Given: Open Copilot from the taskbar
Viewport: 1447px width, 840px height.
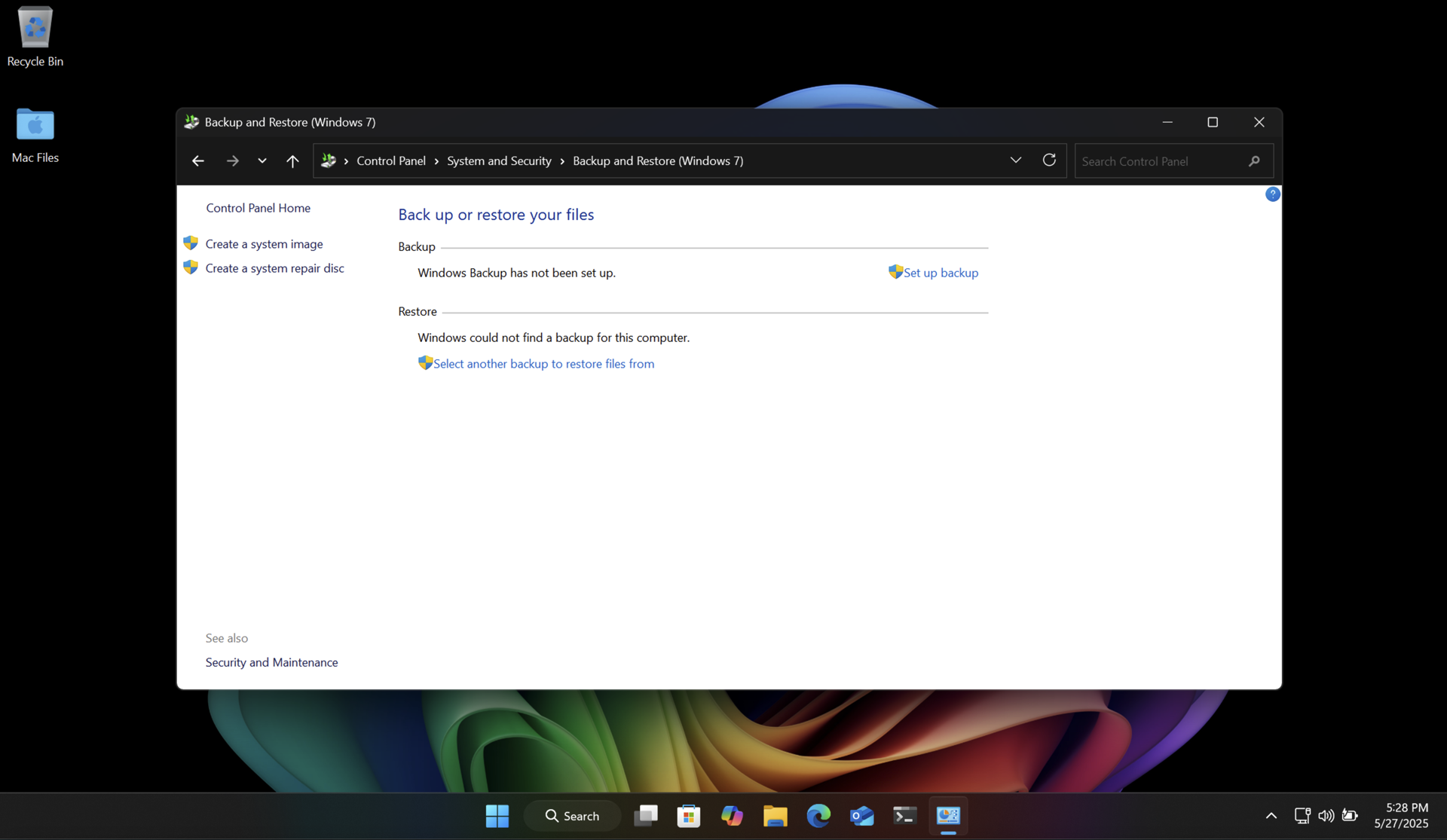Looking at the screenshot, I should point(732,816).
